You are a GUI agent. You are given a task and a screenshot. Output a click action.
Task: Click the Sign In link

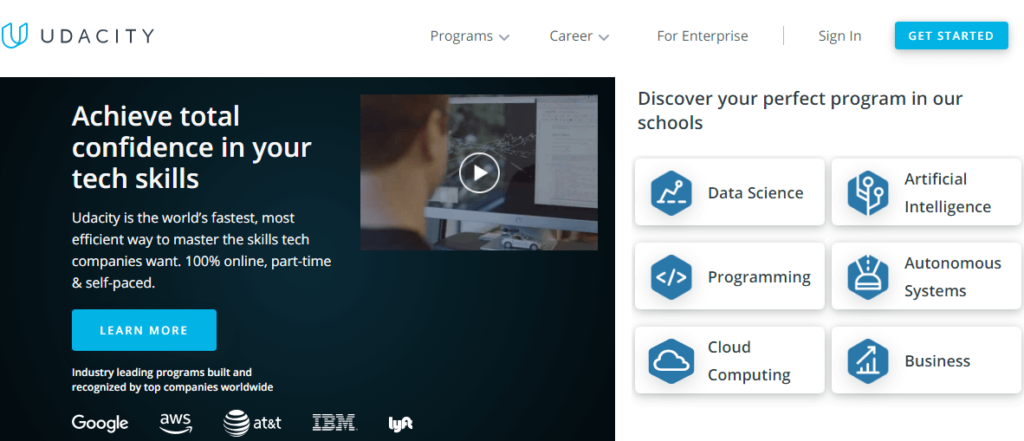point(839,37)
